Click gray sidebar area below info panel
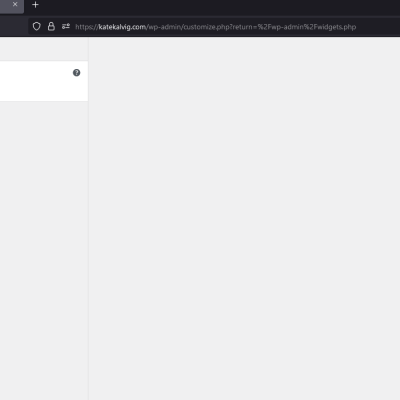Viewport: 400px width, 400px height. point(44,250)
